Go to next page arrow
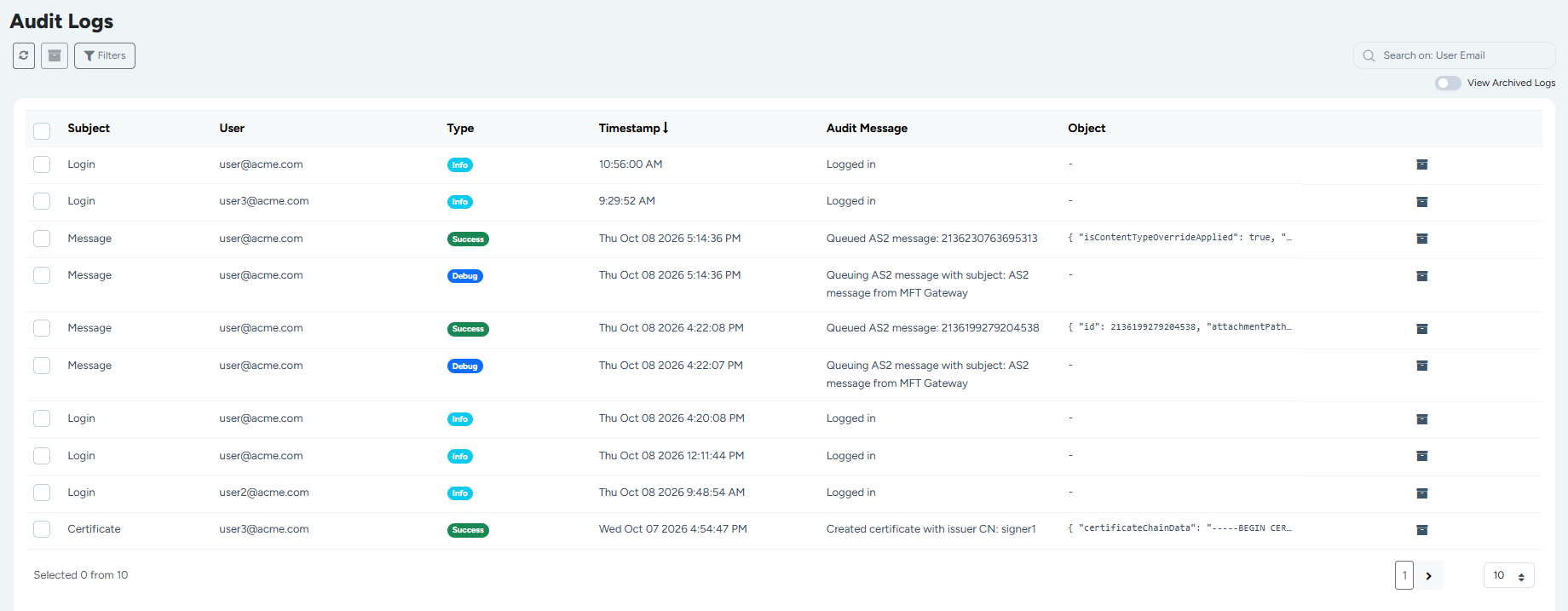The image size is (1568, 611). point(1429,575)
